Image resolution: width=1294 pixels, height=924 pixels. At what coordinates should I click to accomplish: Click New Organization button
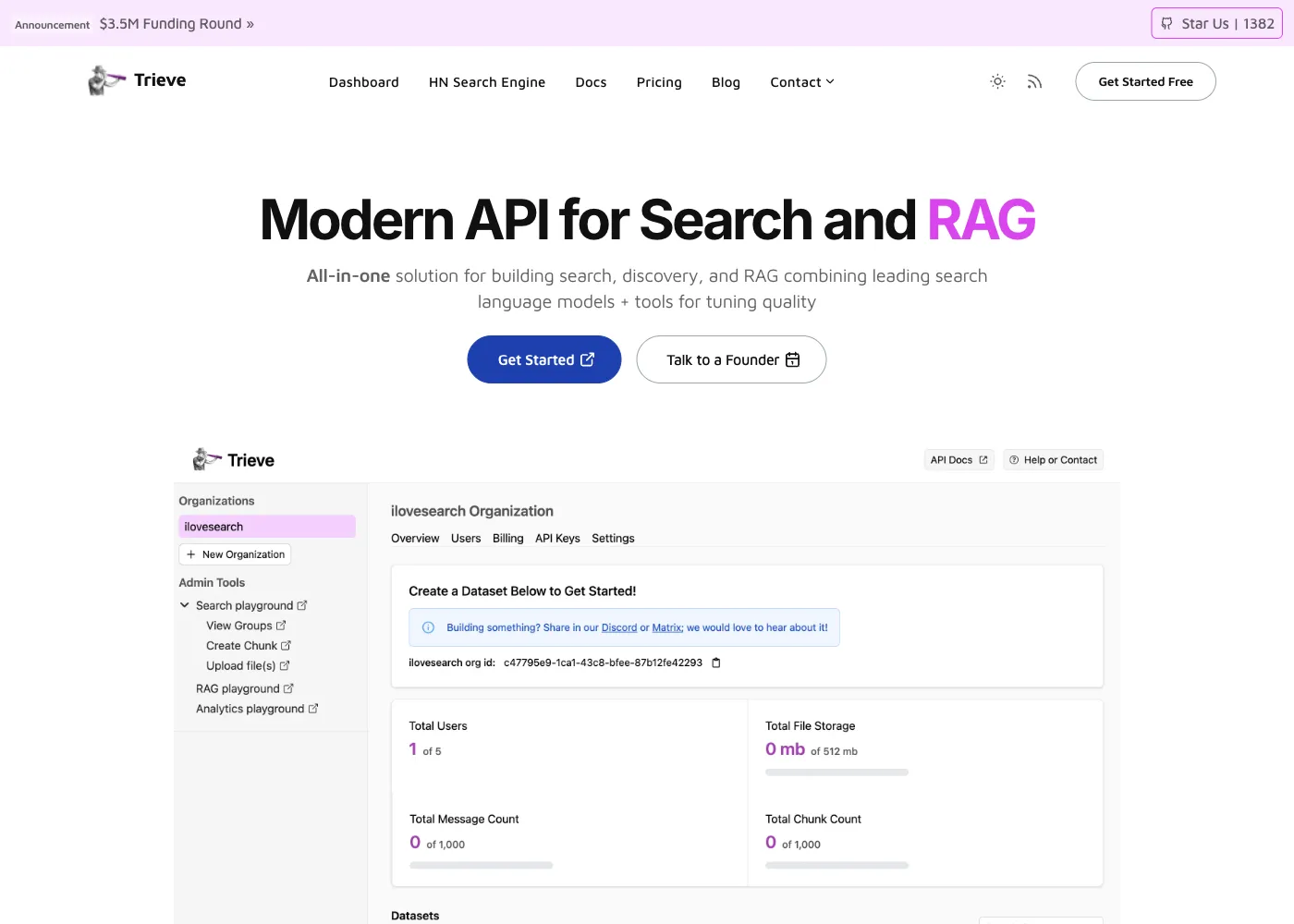pyautogui.click(x=235, y=554)
